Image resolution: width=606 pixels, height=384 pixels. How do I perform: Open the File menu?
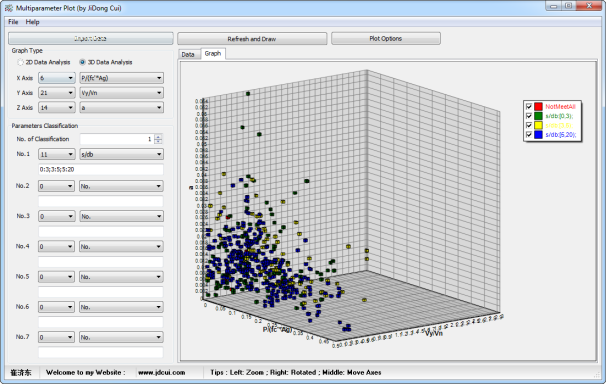click(13, 22)
